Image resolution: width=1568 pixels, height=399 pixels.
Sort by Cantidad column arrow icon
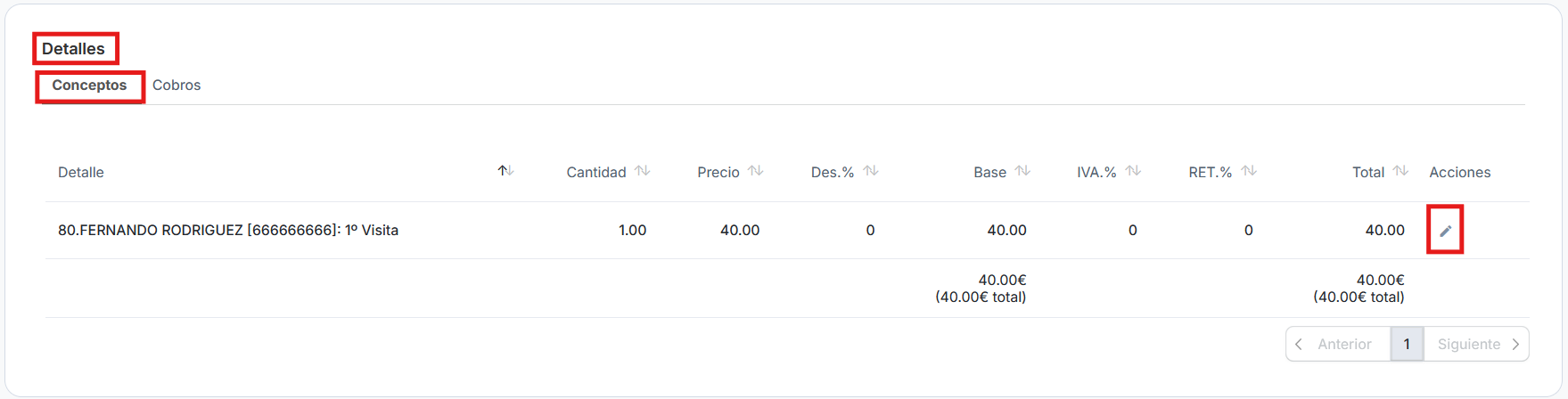643,171
